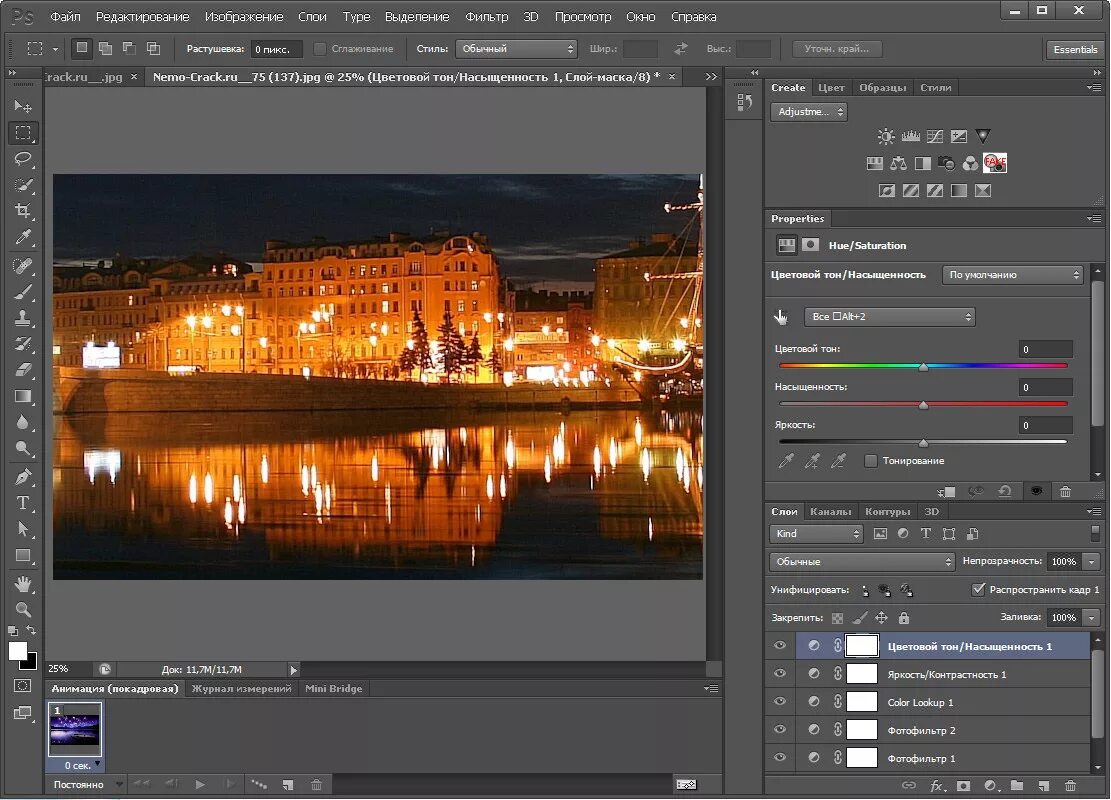Switch to the Каналы tab
This screenshot has width=1111, height=800.
tap(829, 512)
